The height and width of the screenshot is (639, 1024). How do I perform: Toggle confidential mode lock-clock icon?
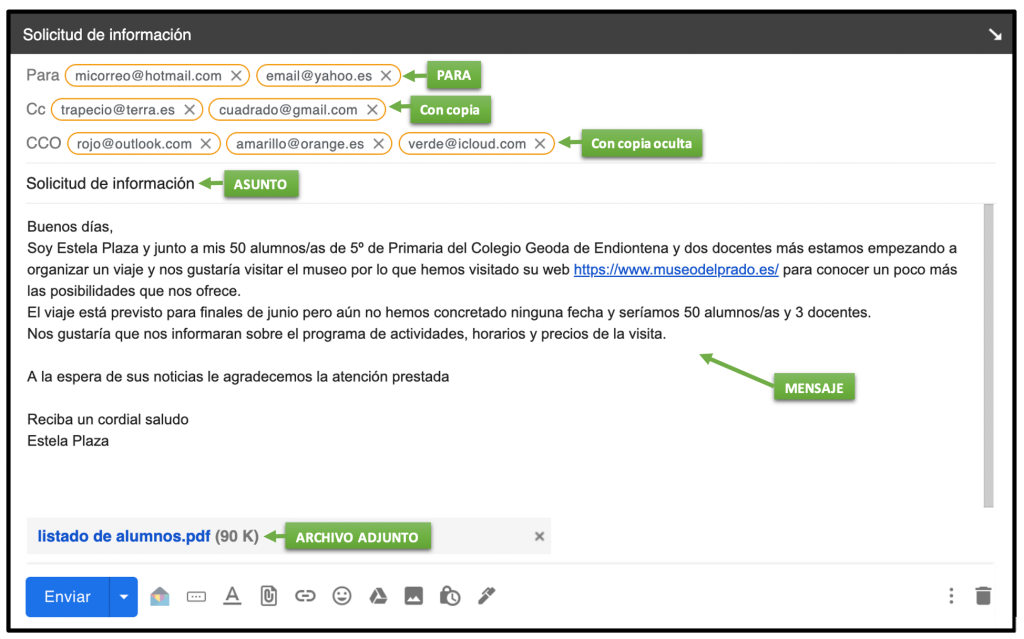pos(450,596)
